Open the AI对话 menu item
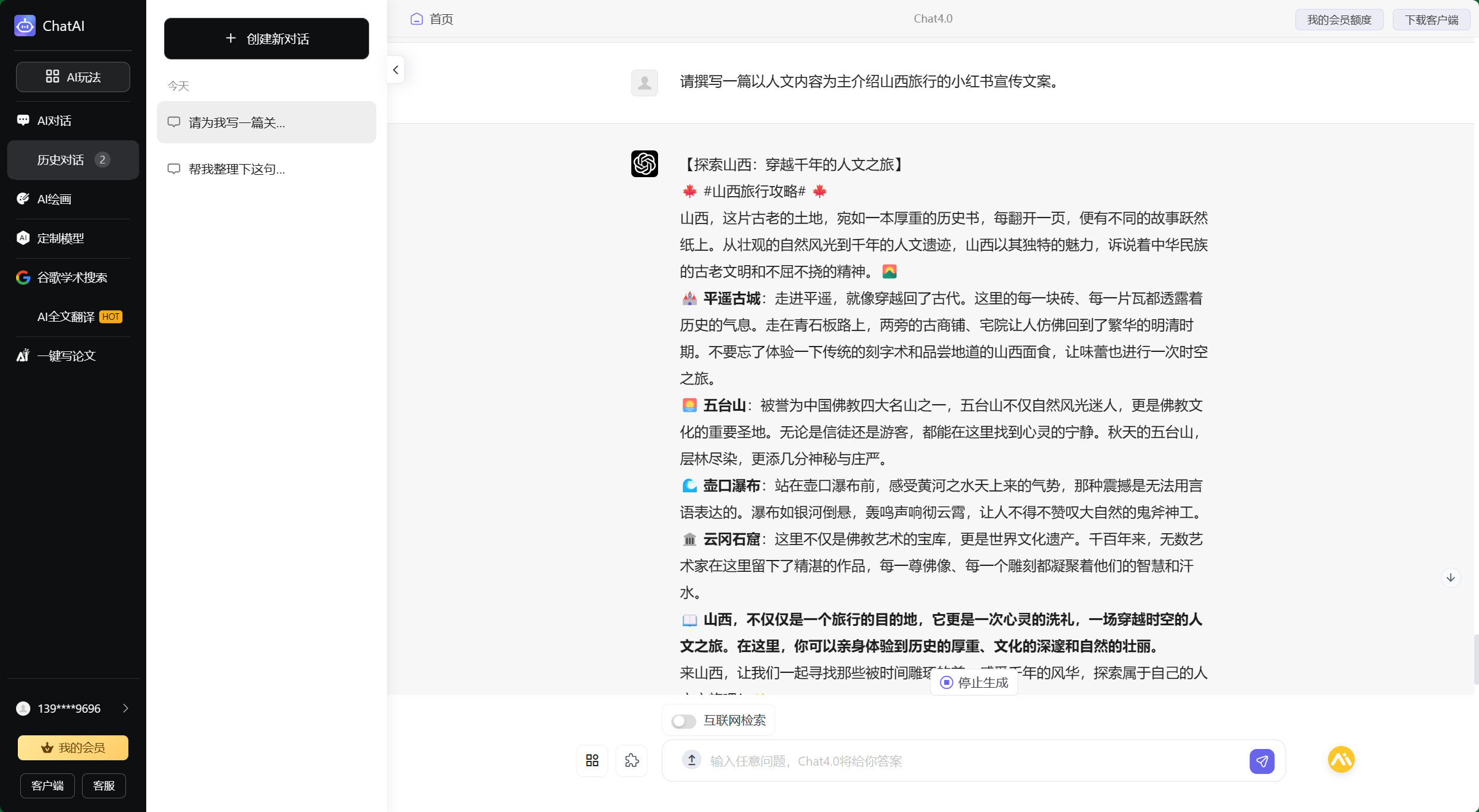1479x812 pixels. tap(52, 119)
